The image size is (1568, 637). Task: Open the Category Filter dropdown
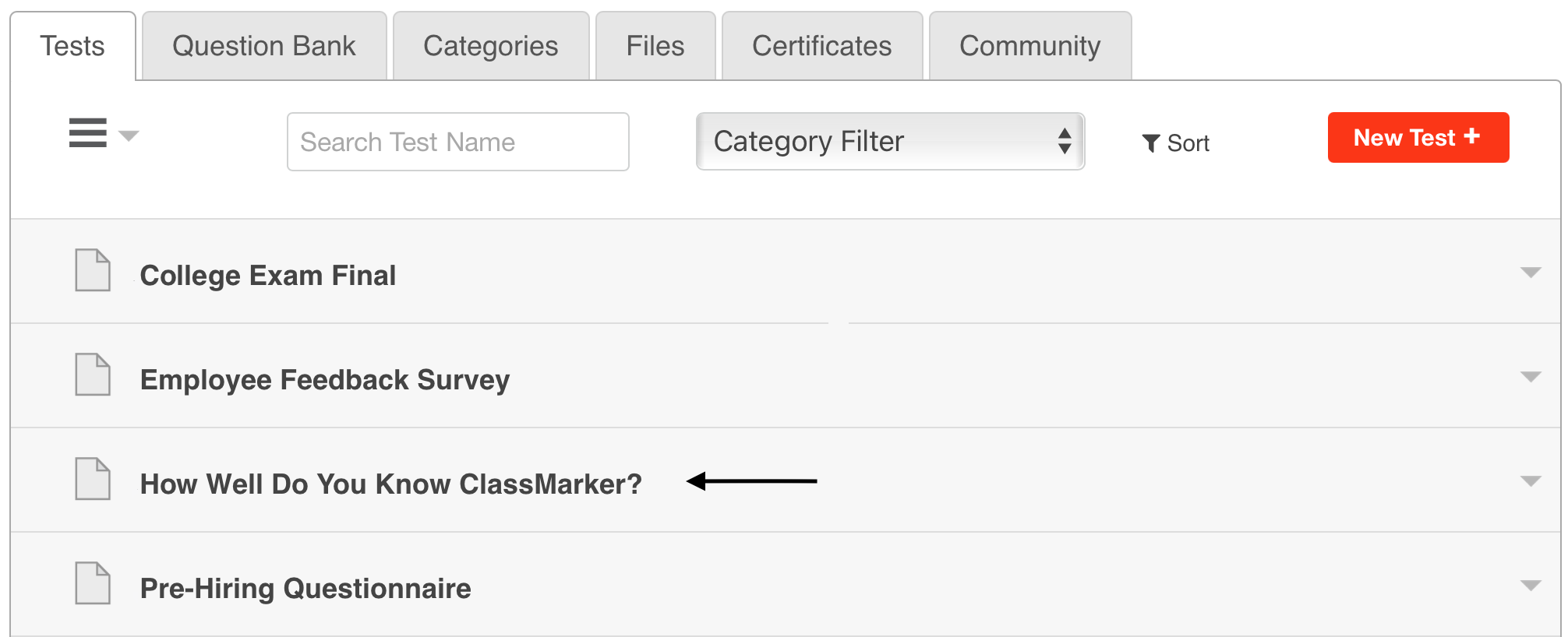pyautogui.click(x=890, y=142)
